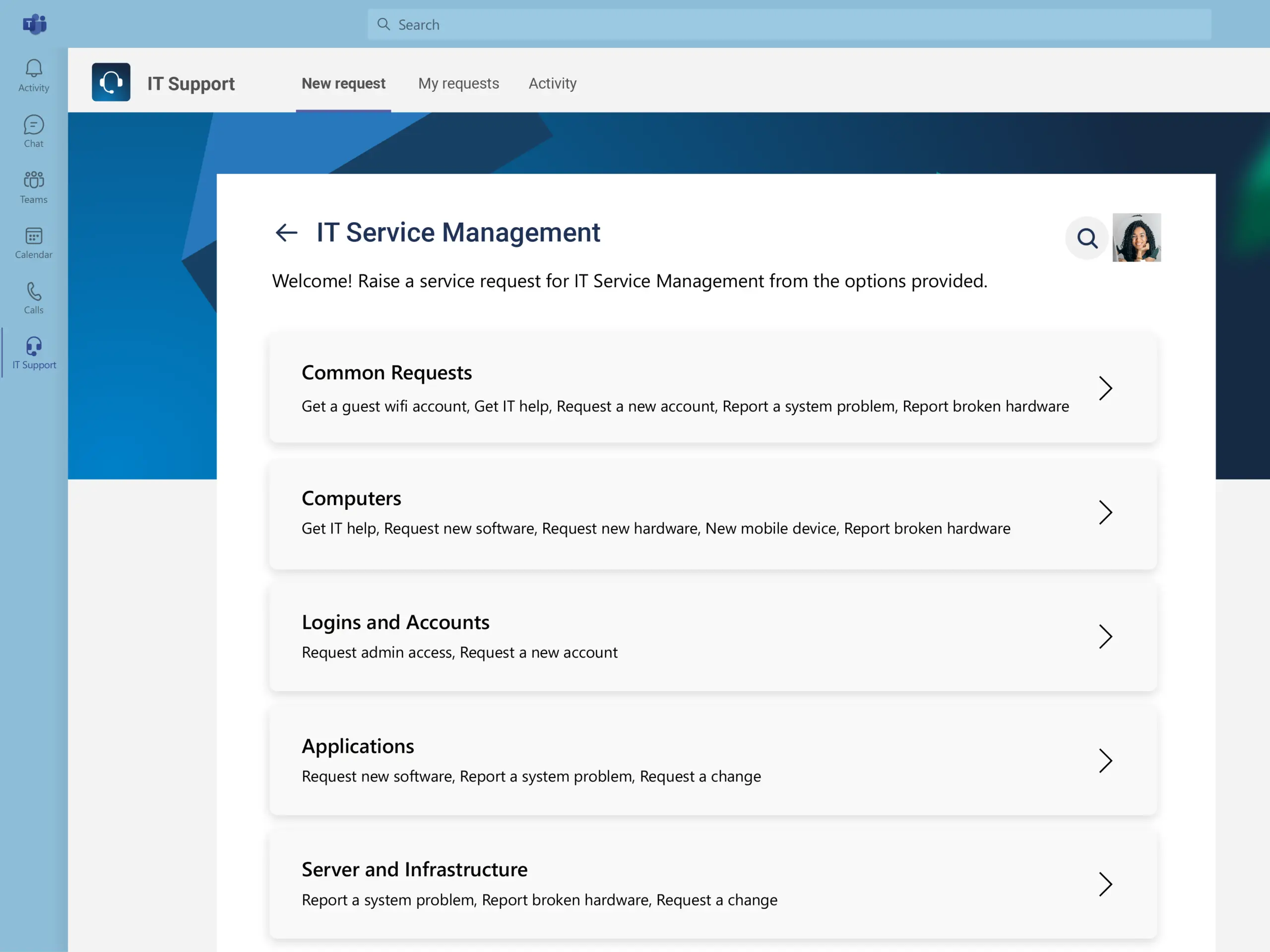
Task: Open the Computers category title
Action: tap(351, 498)
